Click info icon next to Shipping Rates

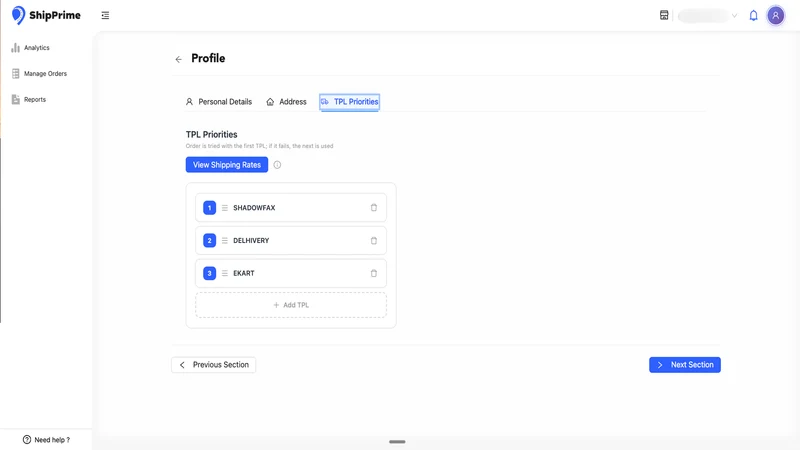pos(277,165)
